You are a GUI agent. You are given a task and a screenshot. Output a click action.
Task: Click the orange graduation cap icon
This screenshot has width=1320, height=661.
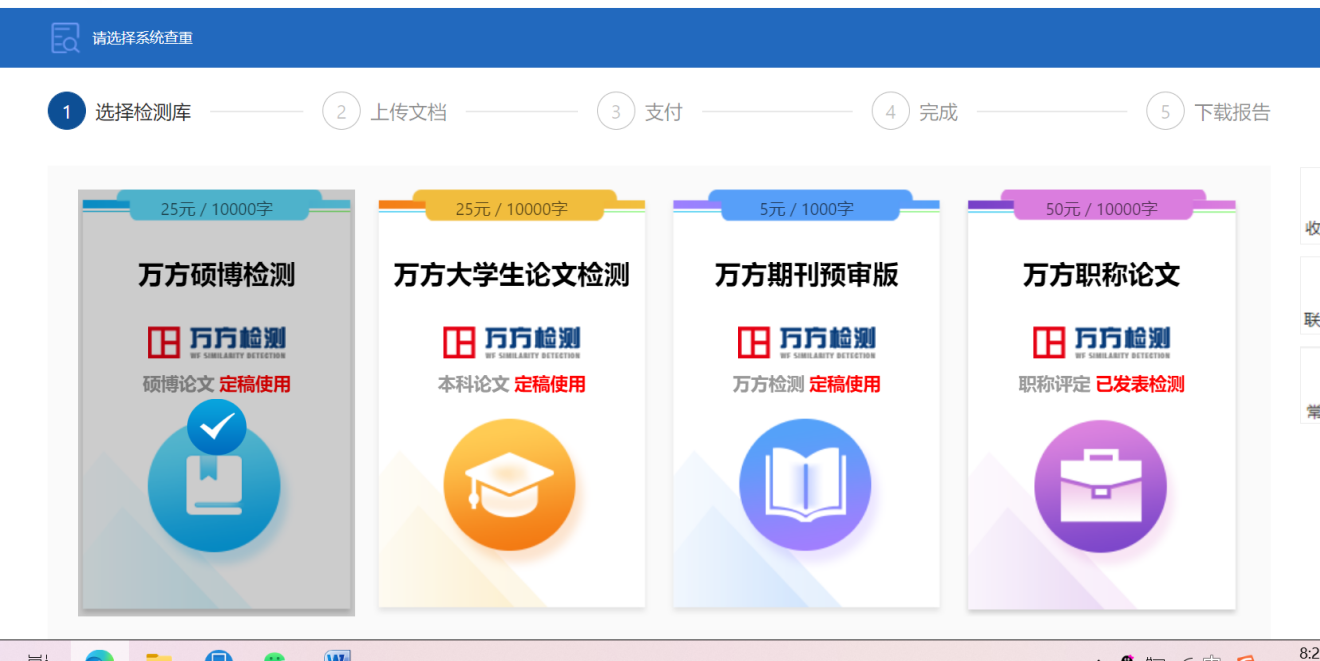[x=509, y=485]
